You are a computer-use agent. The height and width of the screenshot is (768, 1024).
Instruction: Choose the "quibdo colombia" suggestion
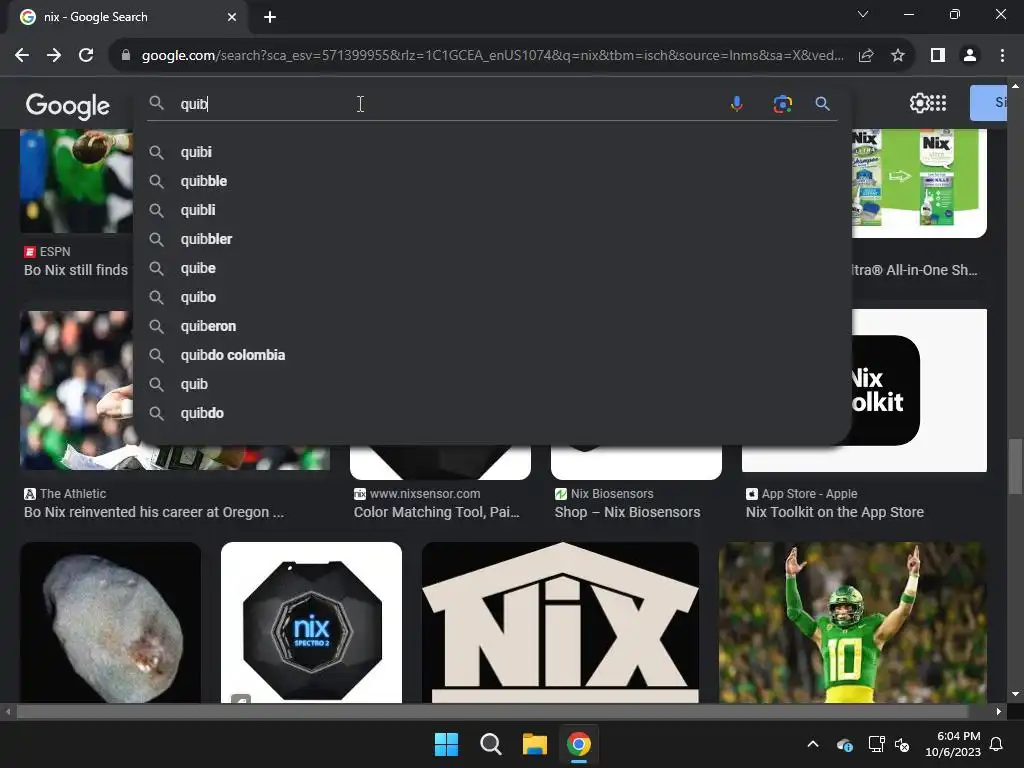tap(492, 355)
